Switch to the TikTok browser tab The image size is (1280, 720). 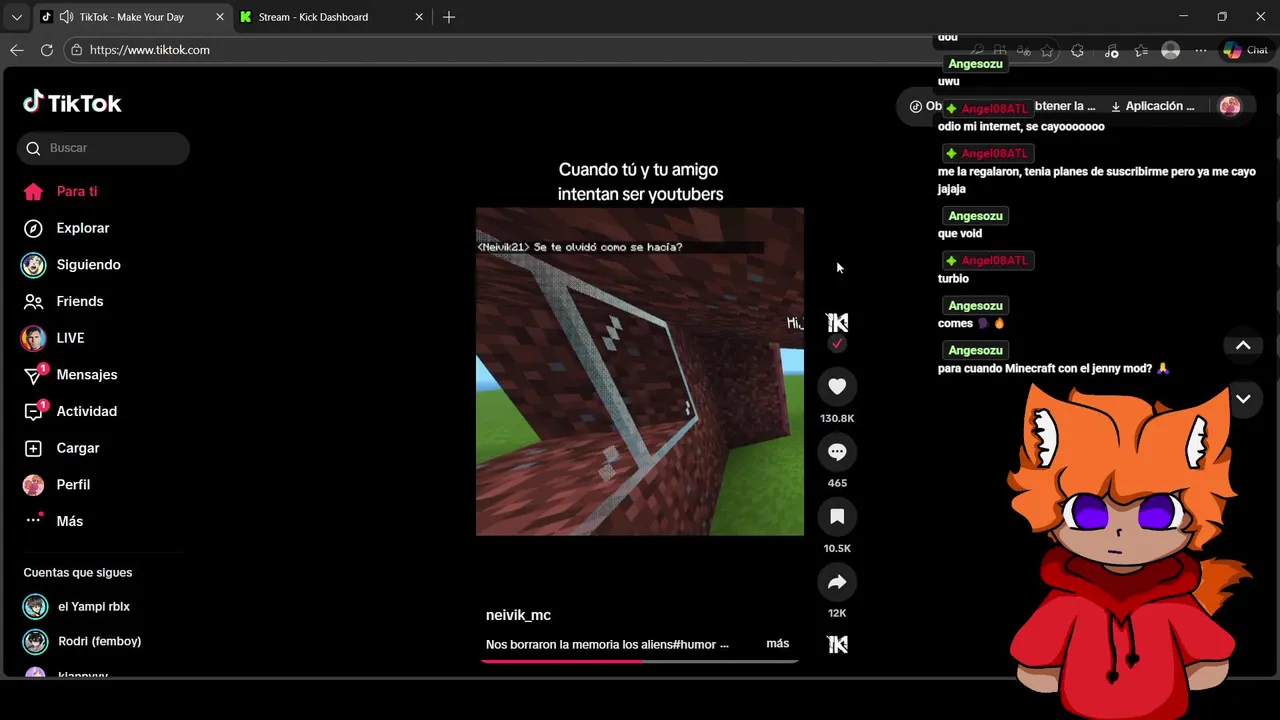pos(131,17)
